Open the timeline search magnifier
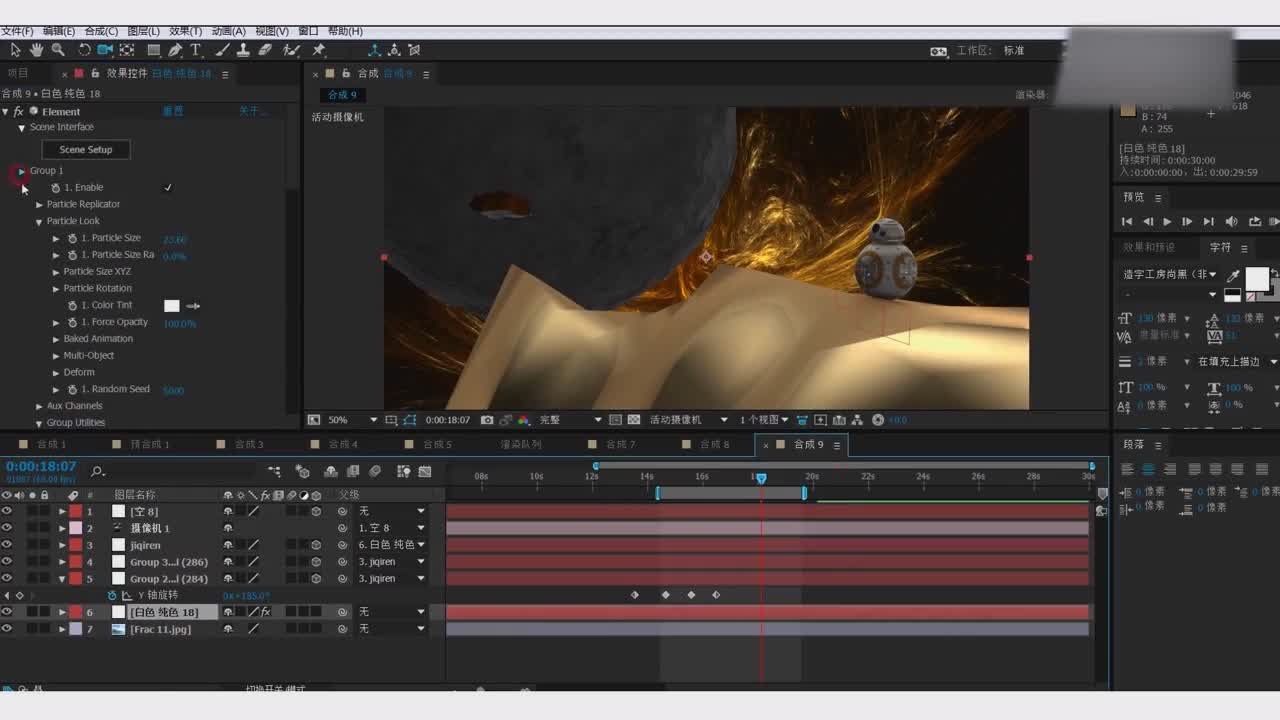The height and width of the screenshot is (720, 1280). (97, 471)
